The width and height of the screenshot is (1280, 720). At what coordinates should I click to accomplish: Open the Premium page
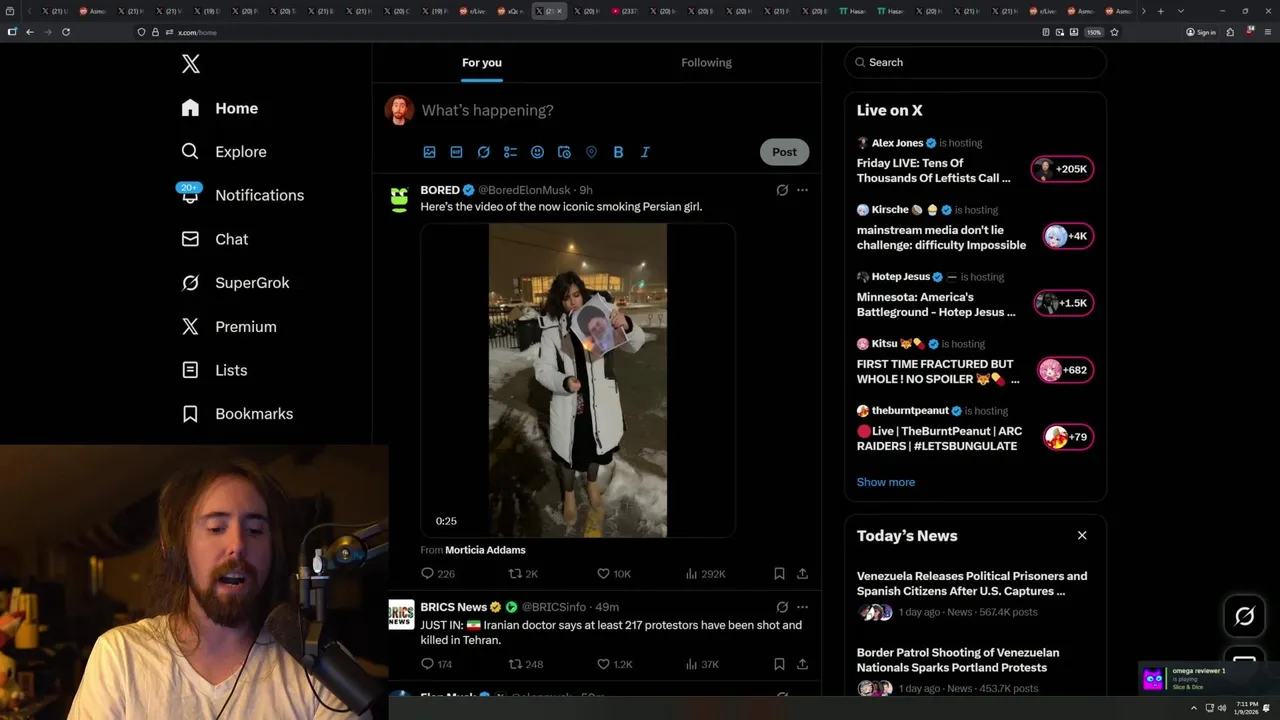click(x=228, y=327)
